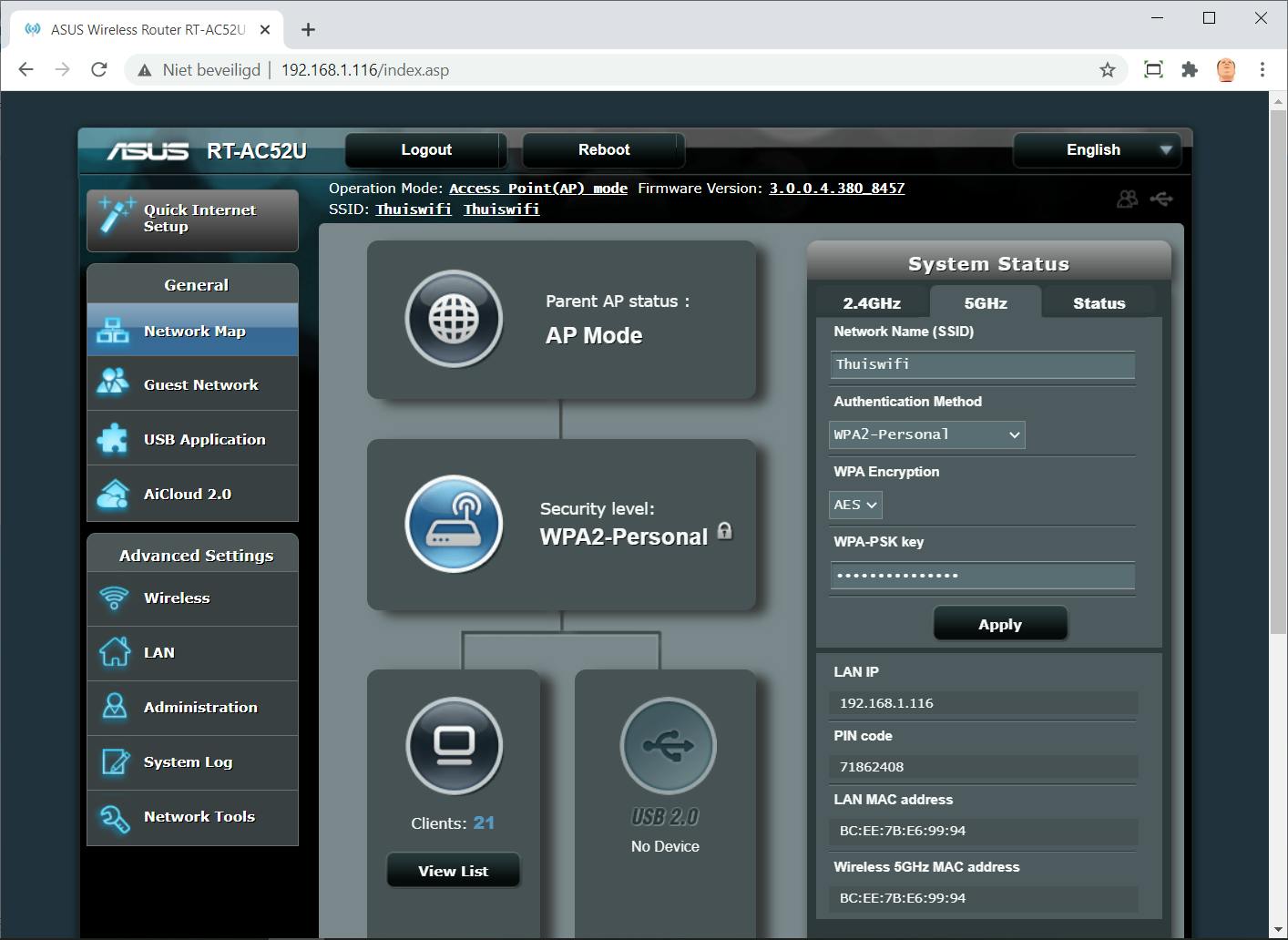Click the AP Mode status text
This screenshot has width=1288, height=940.
594,335
